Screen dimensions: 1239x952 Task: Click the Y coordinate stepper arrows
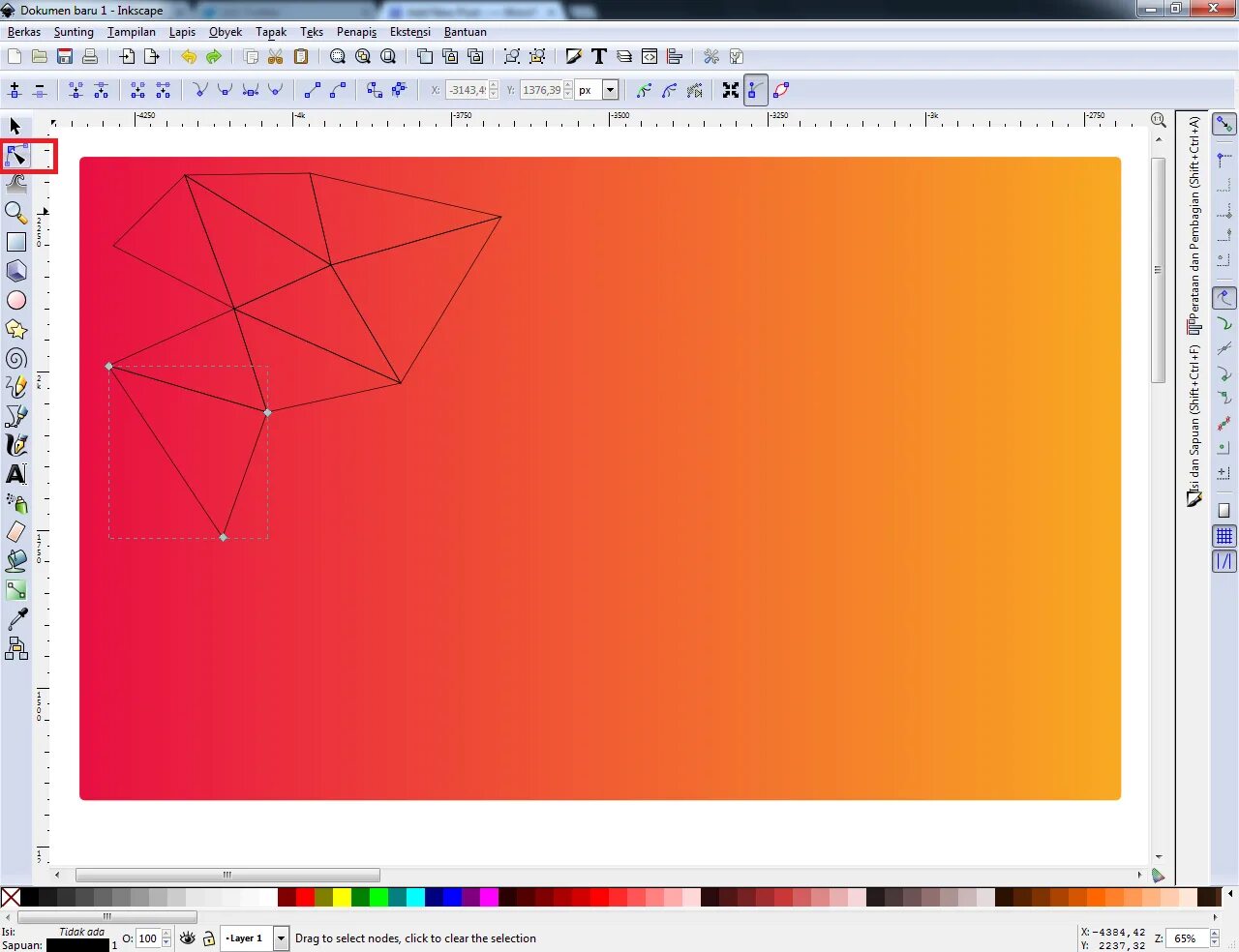568,90
